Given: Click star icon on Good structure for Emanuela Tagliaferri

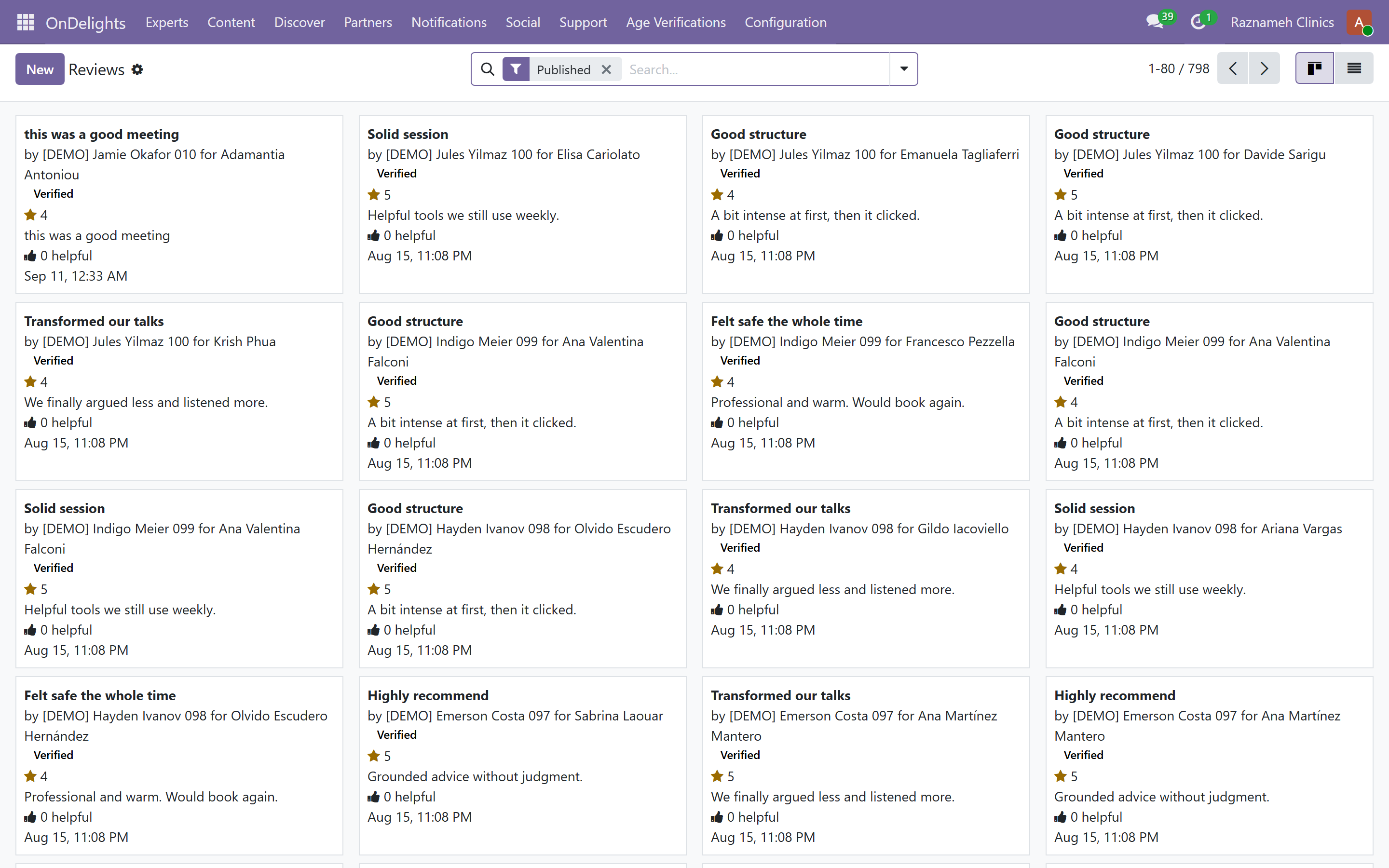Looking at the screenshot, I should coord(717,195).
